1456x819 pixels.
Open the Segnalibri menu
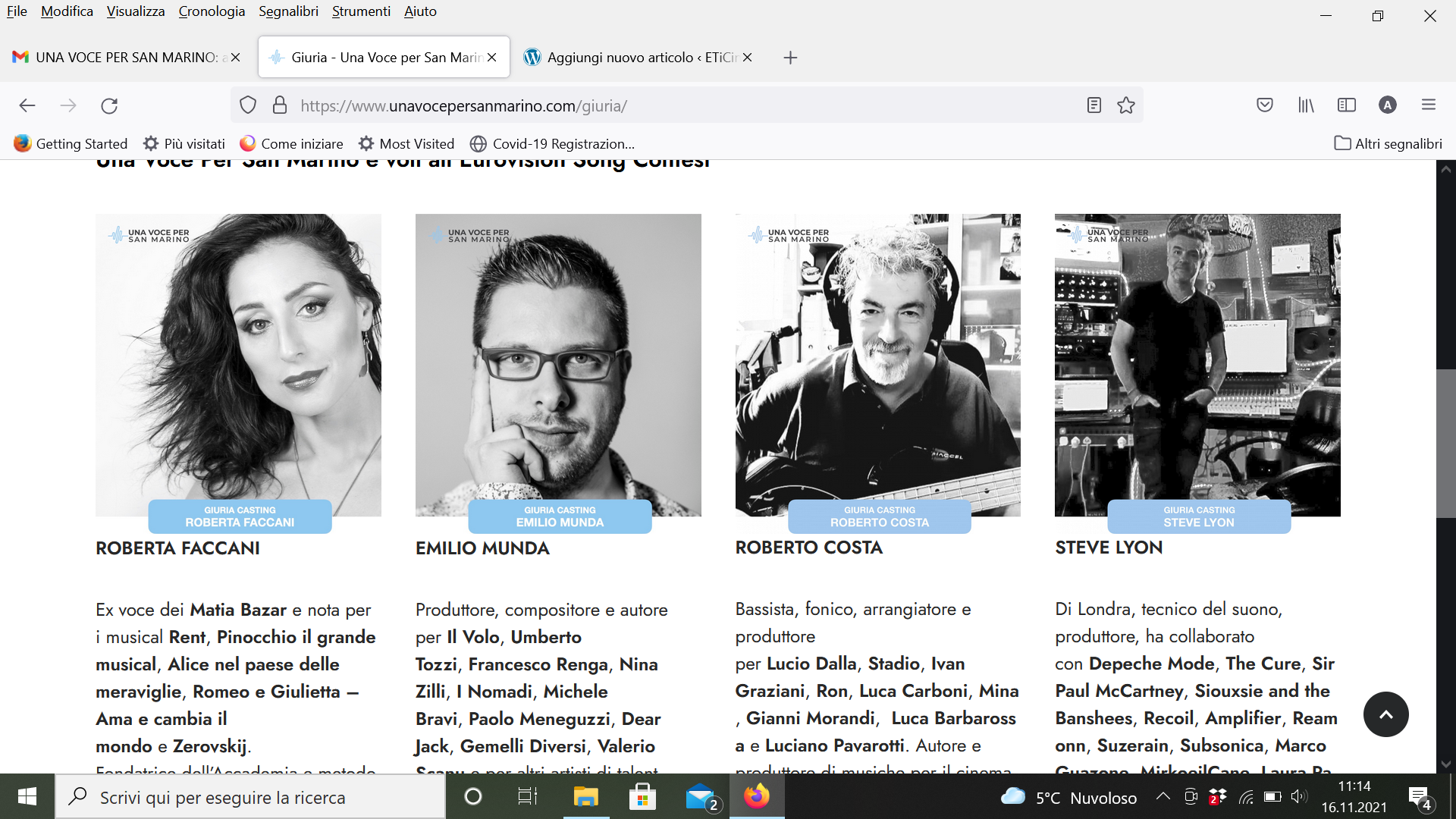[x=288, y=11]
